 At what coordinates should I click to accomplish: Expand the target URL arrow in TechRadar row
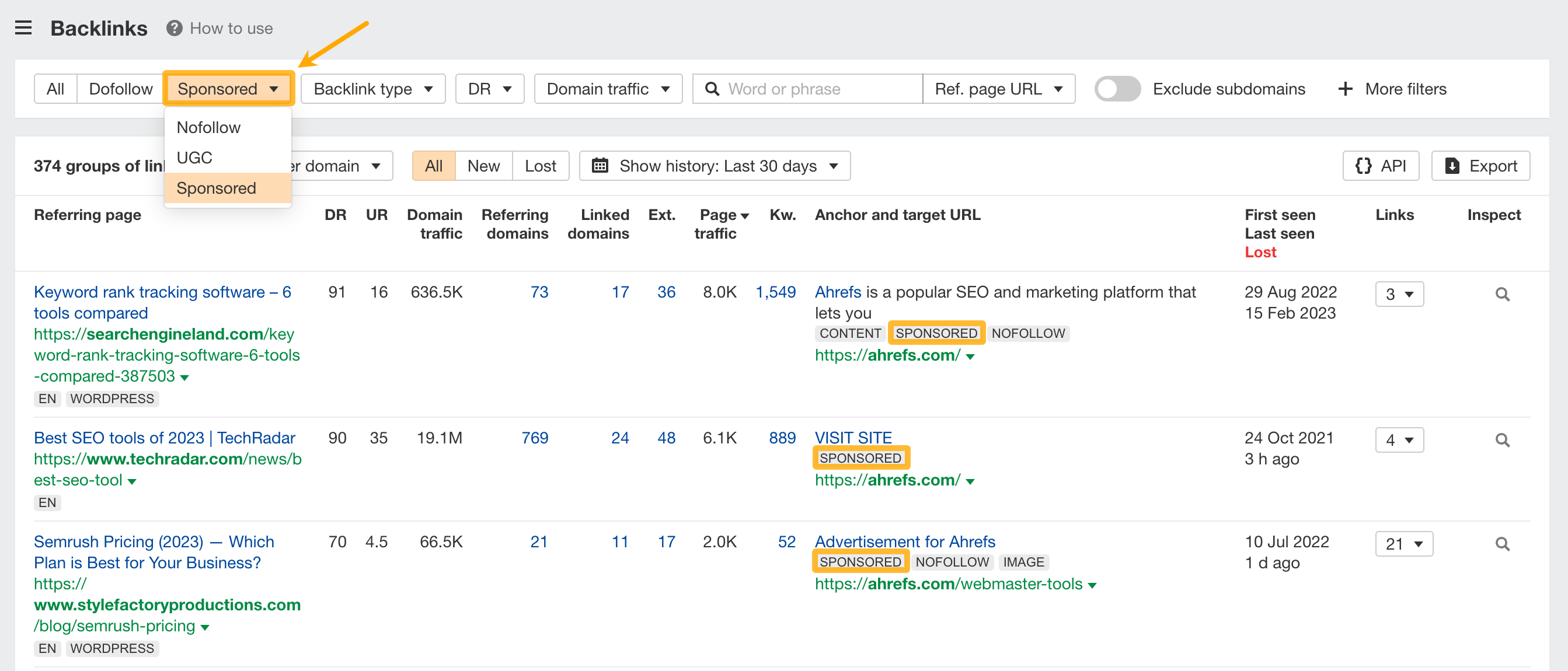[970, 481]
